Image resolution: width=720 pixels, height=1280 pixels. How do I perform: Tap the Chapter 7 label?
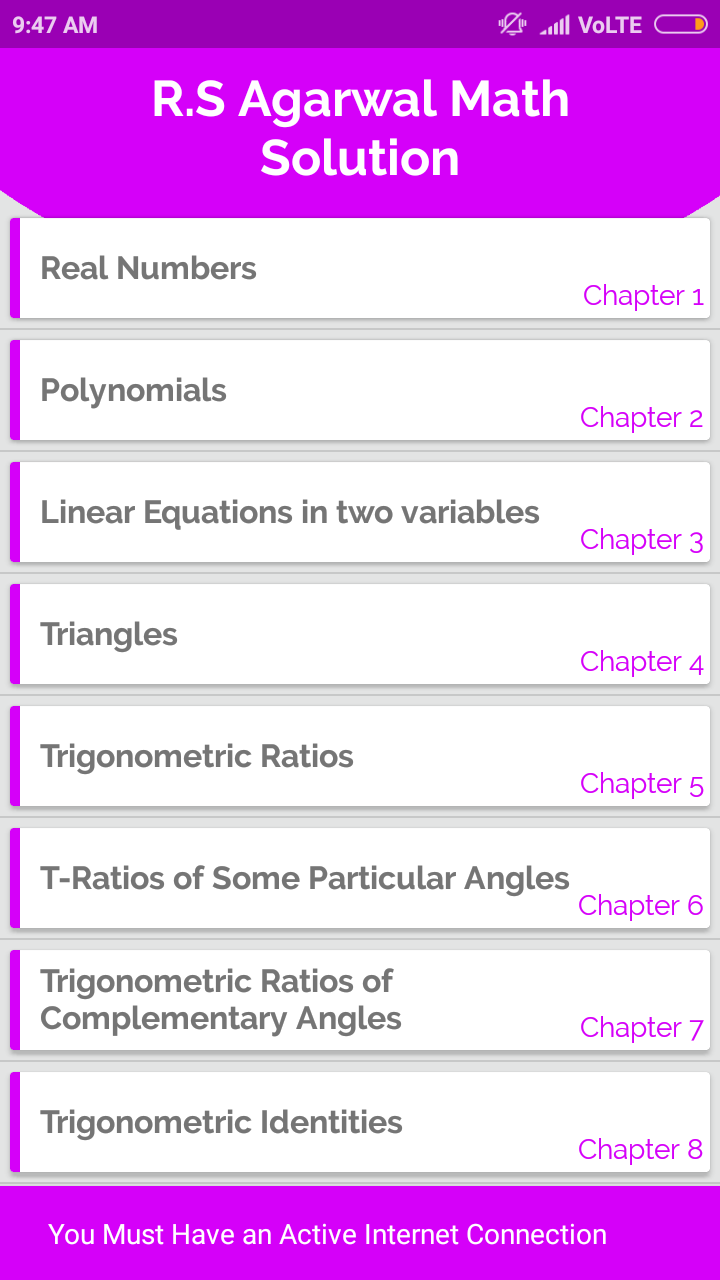coord(642,1027)
